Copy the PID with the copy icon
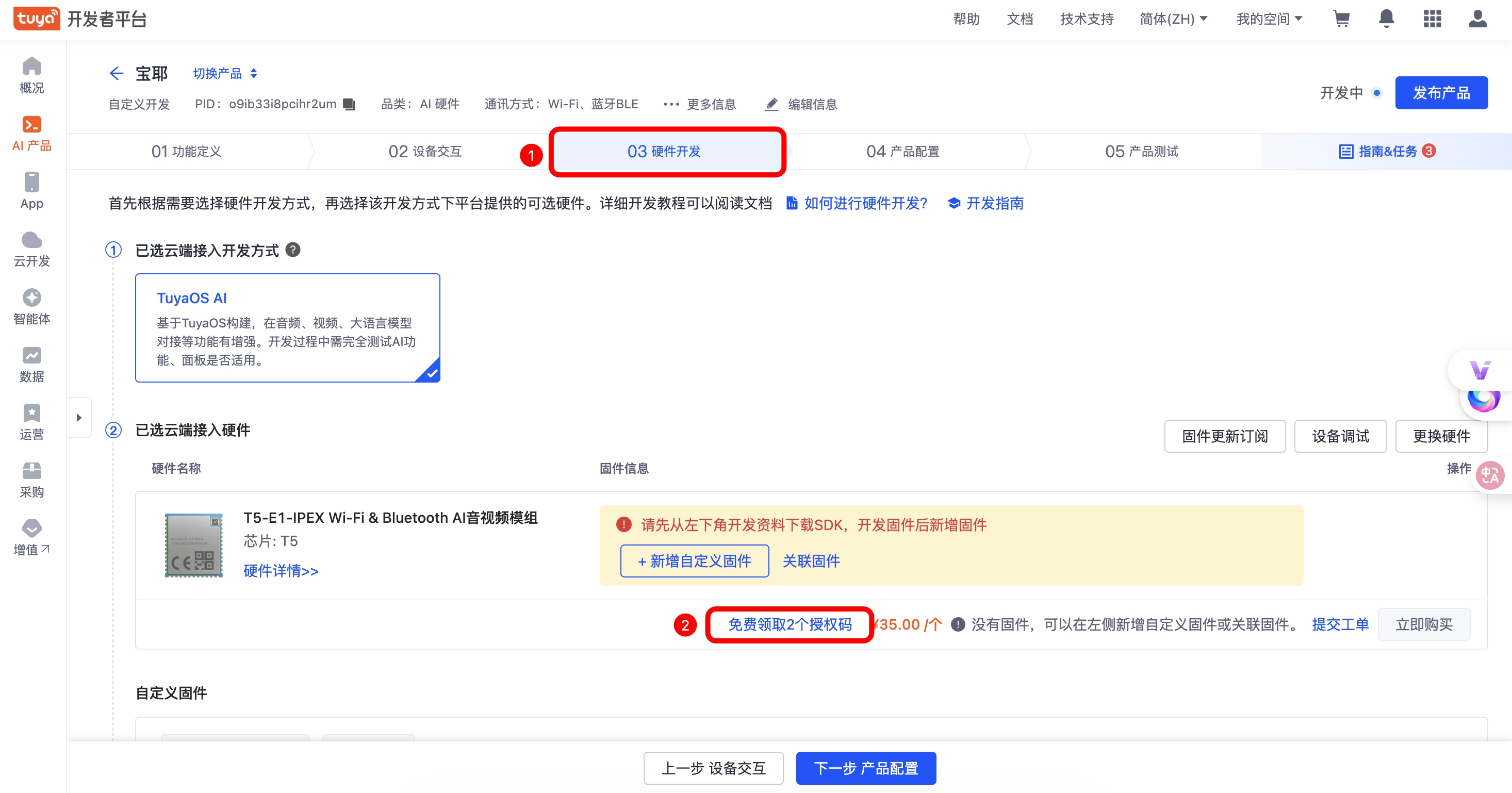This screenshot has width=1512, height=793. [x=349, y=105]
